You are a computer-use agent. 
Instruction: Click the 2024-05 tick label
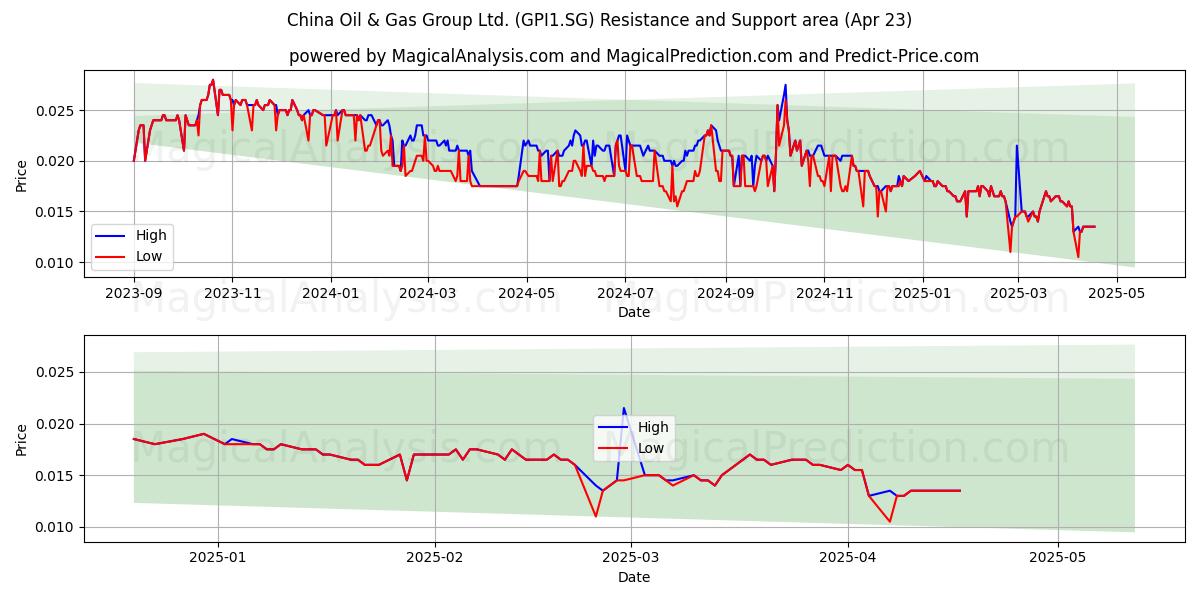(526, 293)
